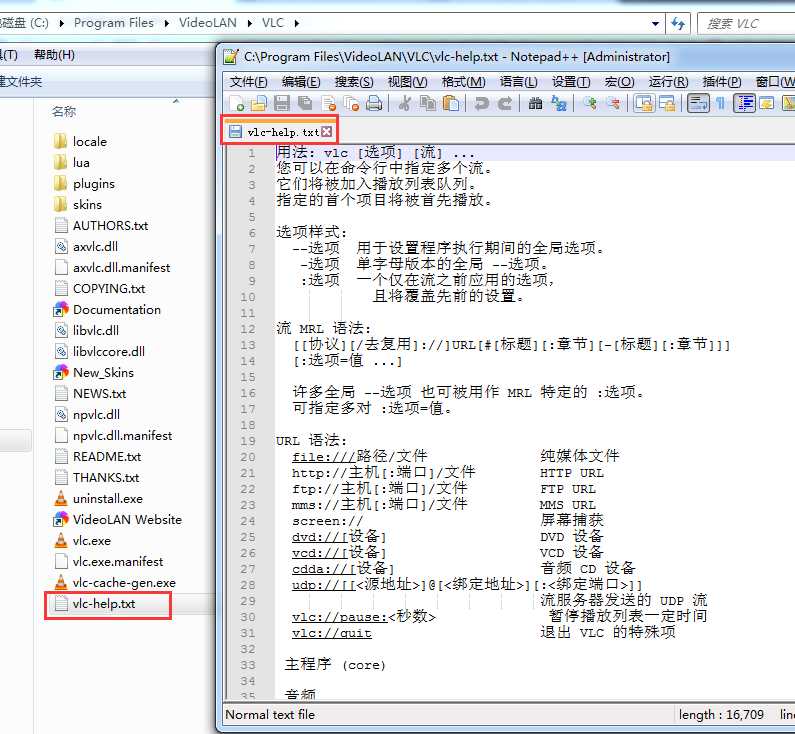Click the Zoom In icon
This screenshot has height=734, width=795.
[590, 103]
